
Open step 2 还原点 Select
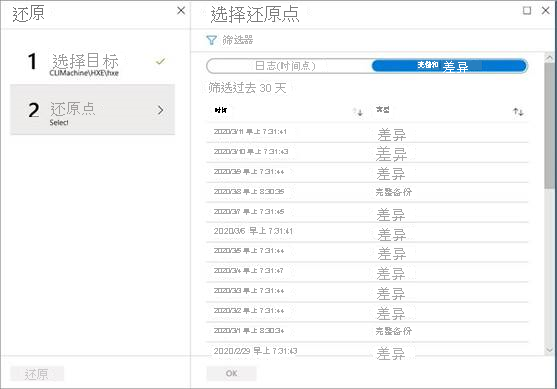click(92, 109)
